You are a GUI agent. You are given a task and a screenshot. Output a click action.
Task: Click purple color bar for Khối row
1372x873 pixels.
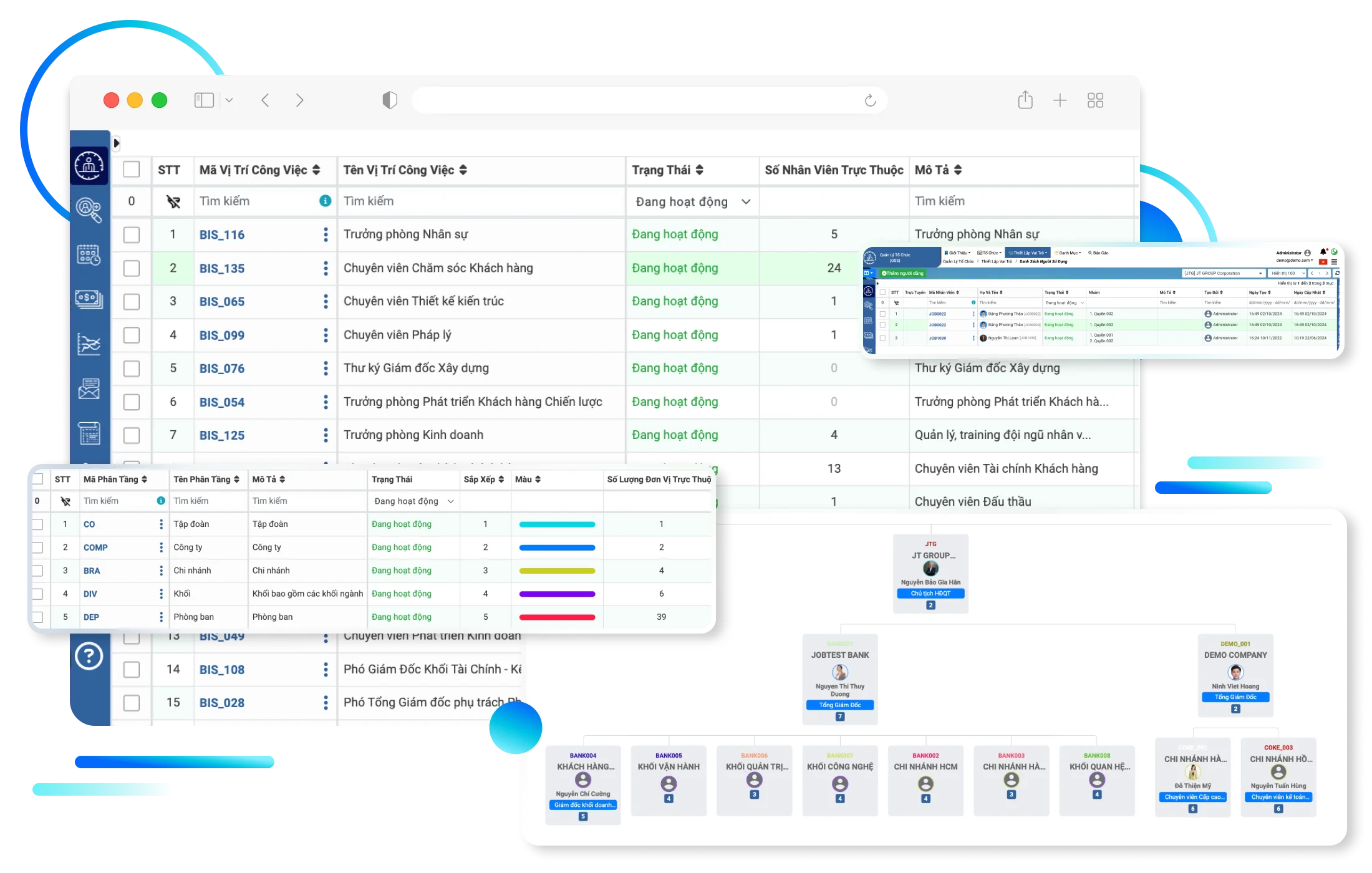click(557, 594)
